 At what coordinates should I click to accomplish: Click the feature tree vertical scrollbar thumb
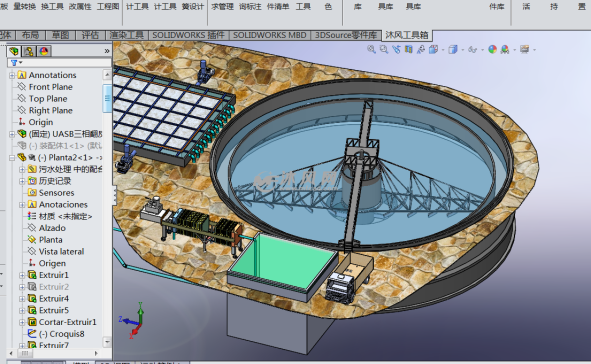pos(107,98)
